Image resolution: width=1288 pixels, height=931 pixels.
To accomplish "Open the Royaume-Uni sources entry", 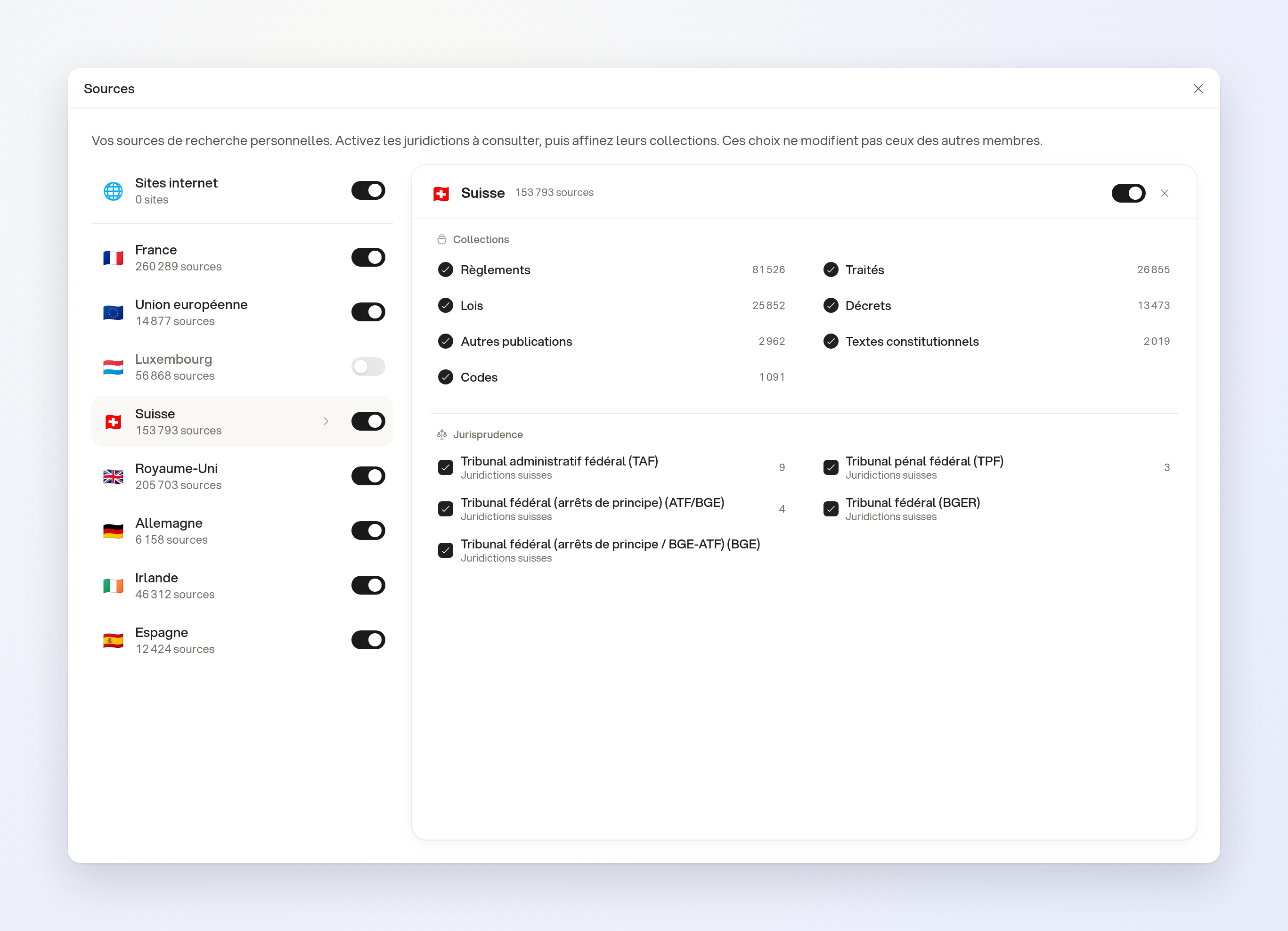I will point(242,476).
